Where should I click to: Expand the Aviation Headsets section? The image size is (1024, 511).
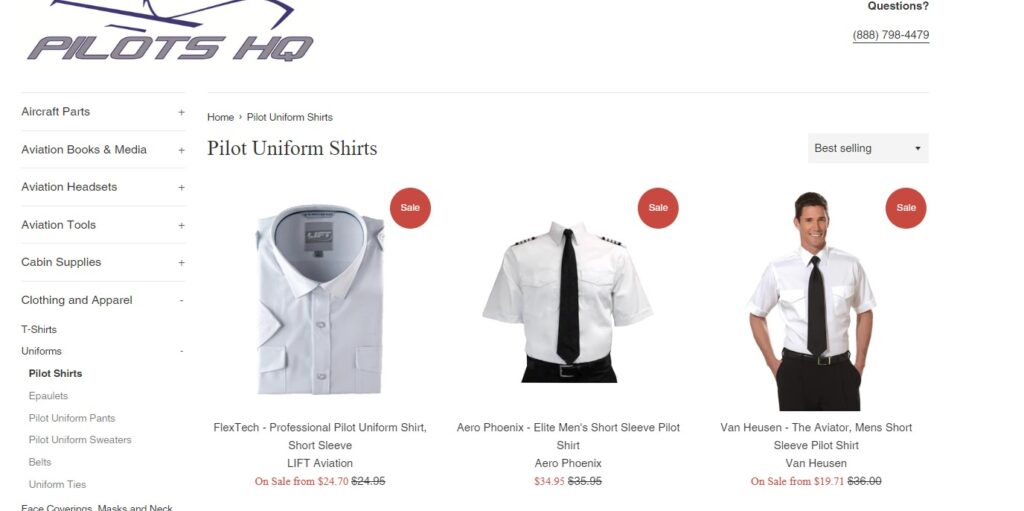[x=181, y=188]
